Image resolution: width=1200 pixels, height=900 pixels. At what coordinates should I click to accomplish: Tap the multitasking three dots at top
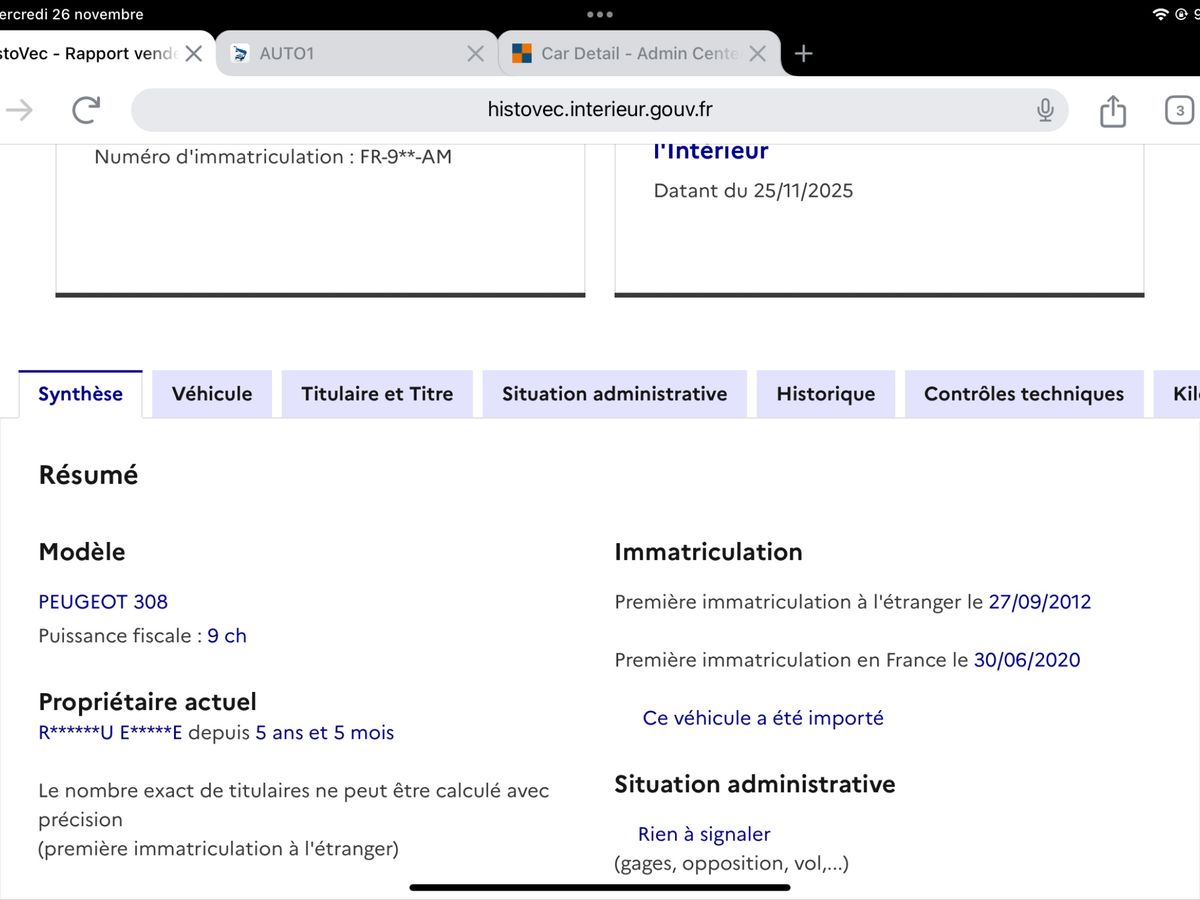tap(600, 15)
